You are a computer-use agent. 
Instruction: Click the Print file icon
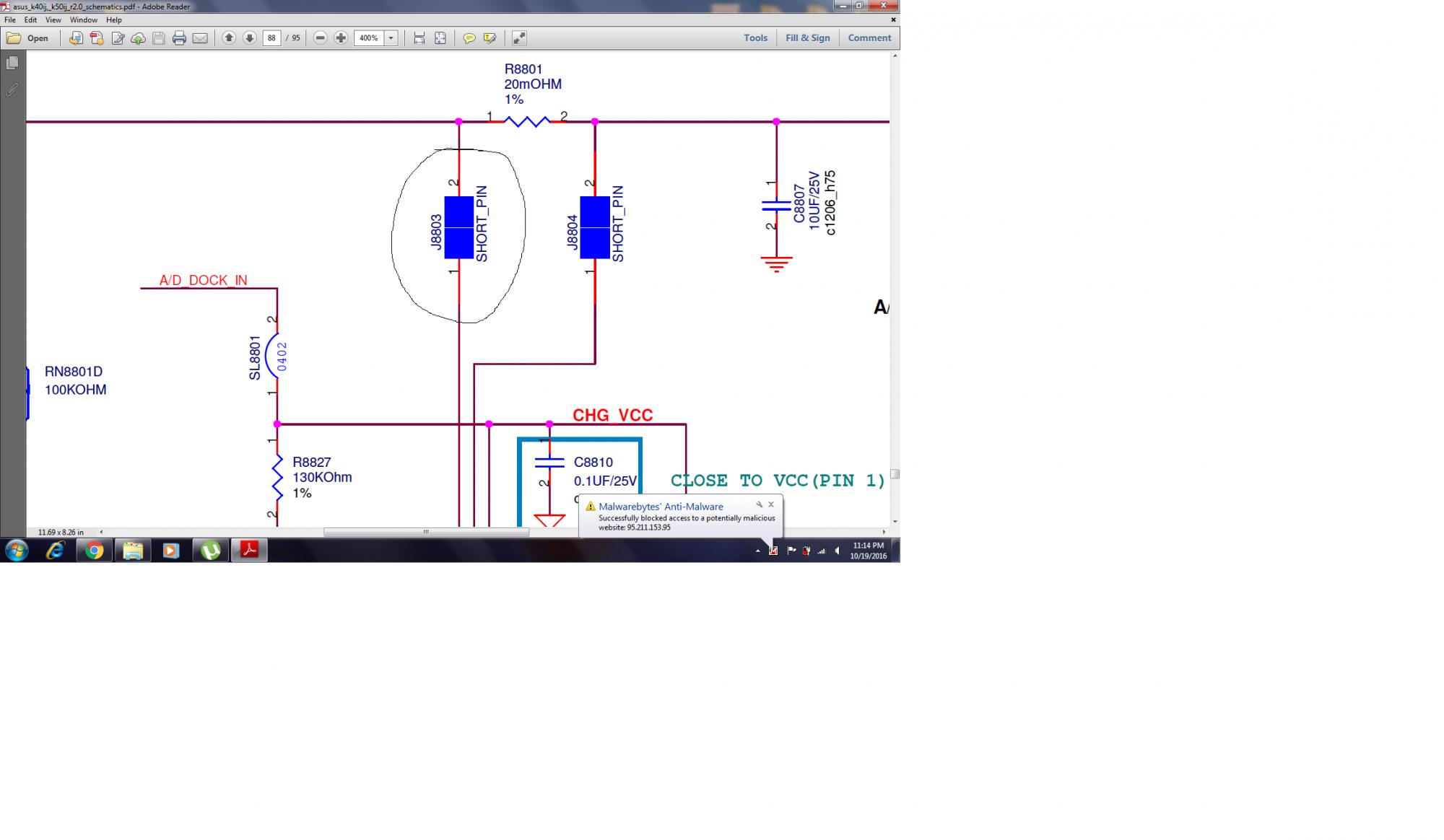coord(179,38)
